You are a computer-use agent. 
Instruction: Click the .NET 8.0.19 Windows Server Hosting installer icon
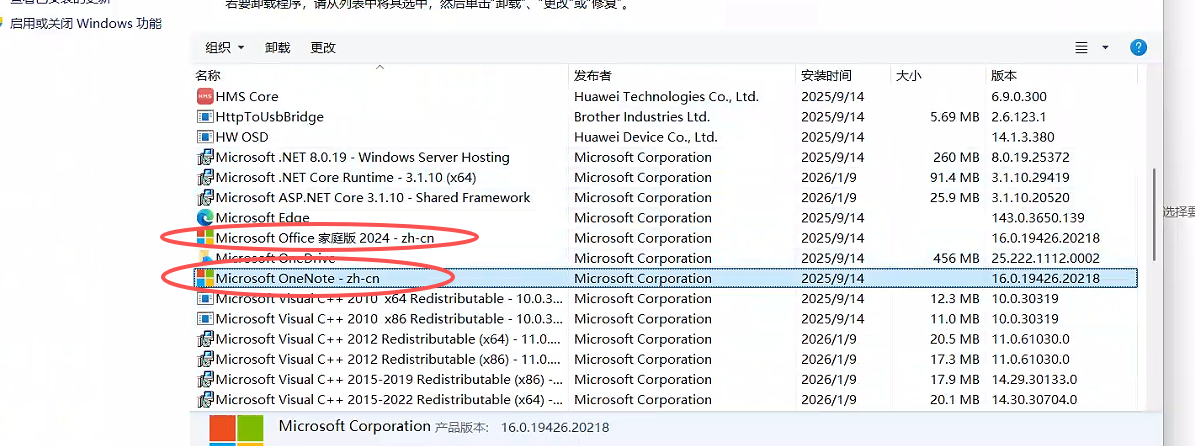[205, 157]
